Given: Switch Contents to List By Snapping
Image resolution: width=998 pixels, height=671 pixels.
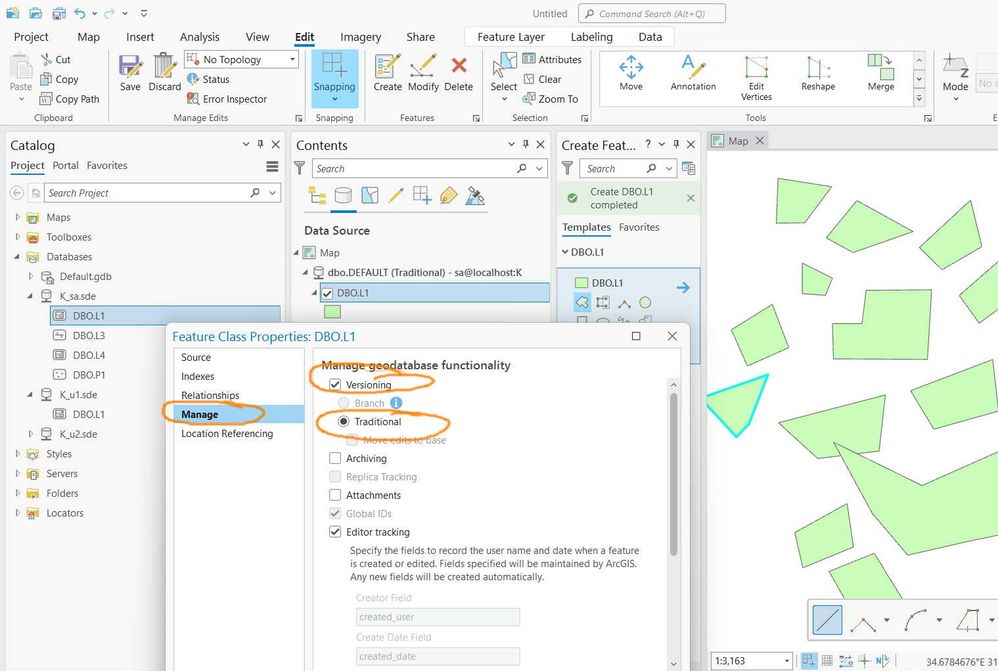Looking at the screenshot, I should (x=422, y=195).
